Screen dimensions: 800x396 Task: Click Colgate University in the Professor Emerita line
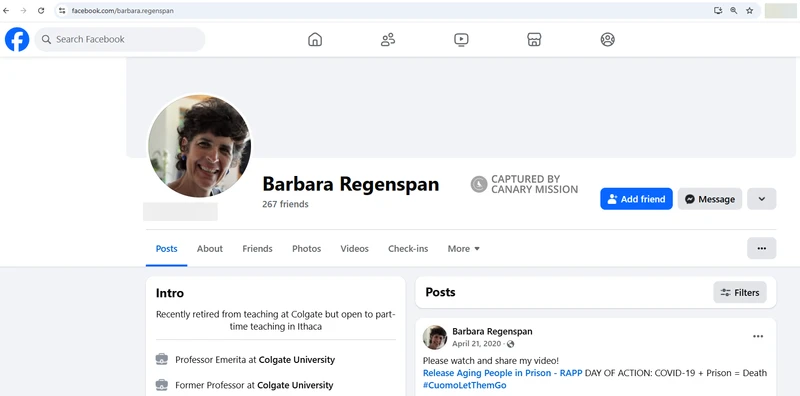297,360
